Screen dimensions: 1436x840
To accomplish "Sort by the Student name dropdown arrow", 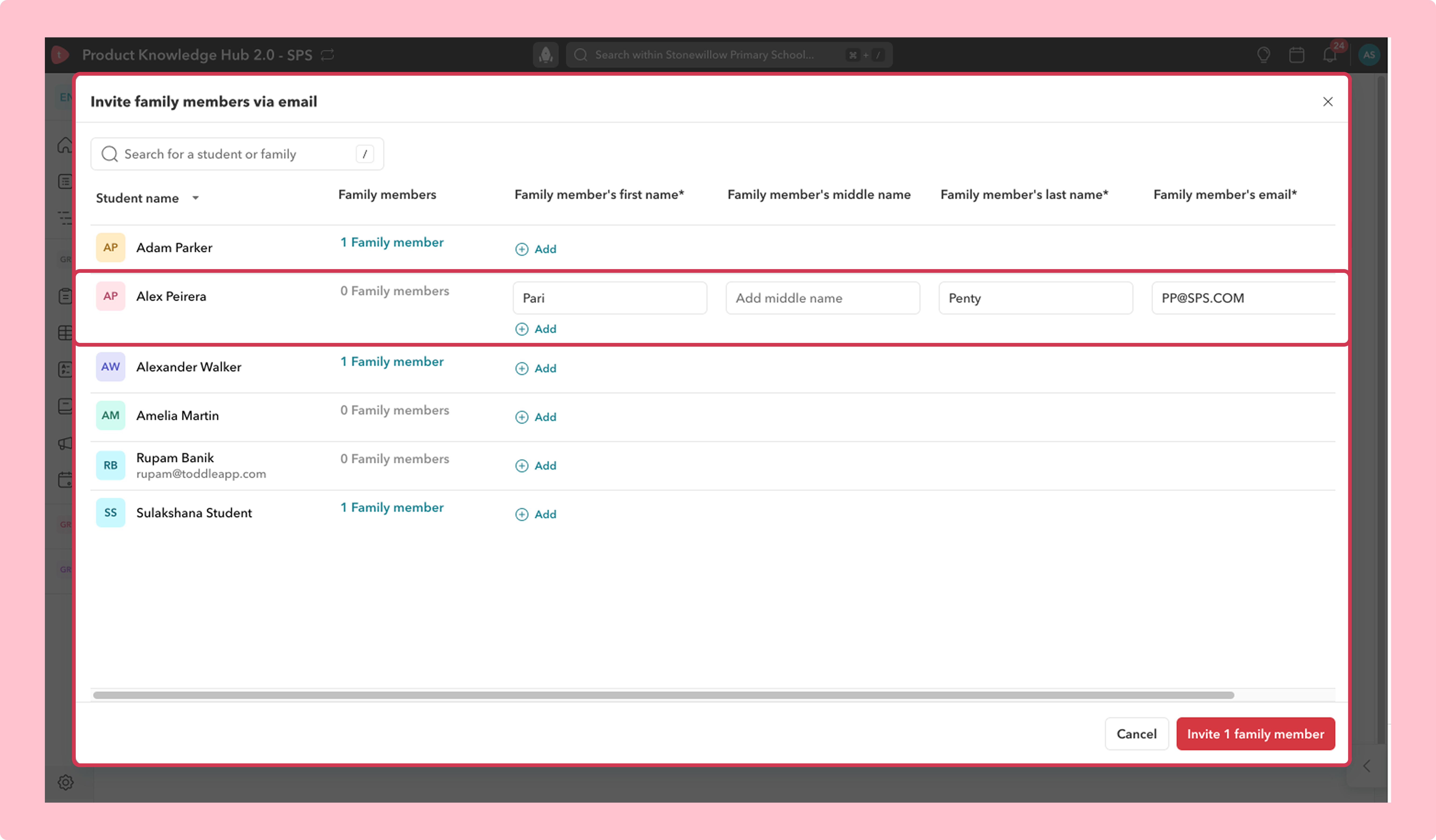I will pyautogui.click(x=195, y=198).
